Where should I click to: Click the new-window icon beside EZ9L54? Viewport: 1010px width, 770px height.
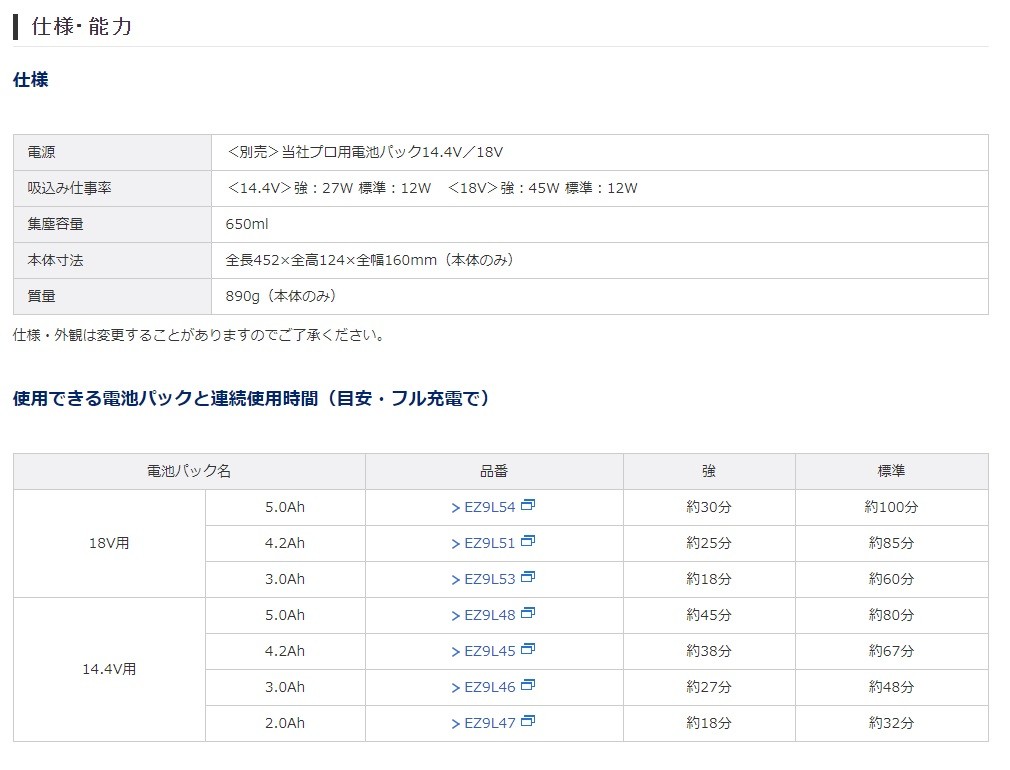coord(528,505)
